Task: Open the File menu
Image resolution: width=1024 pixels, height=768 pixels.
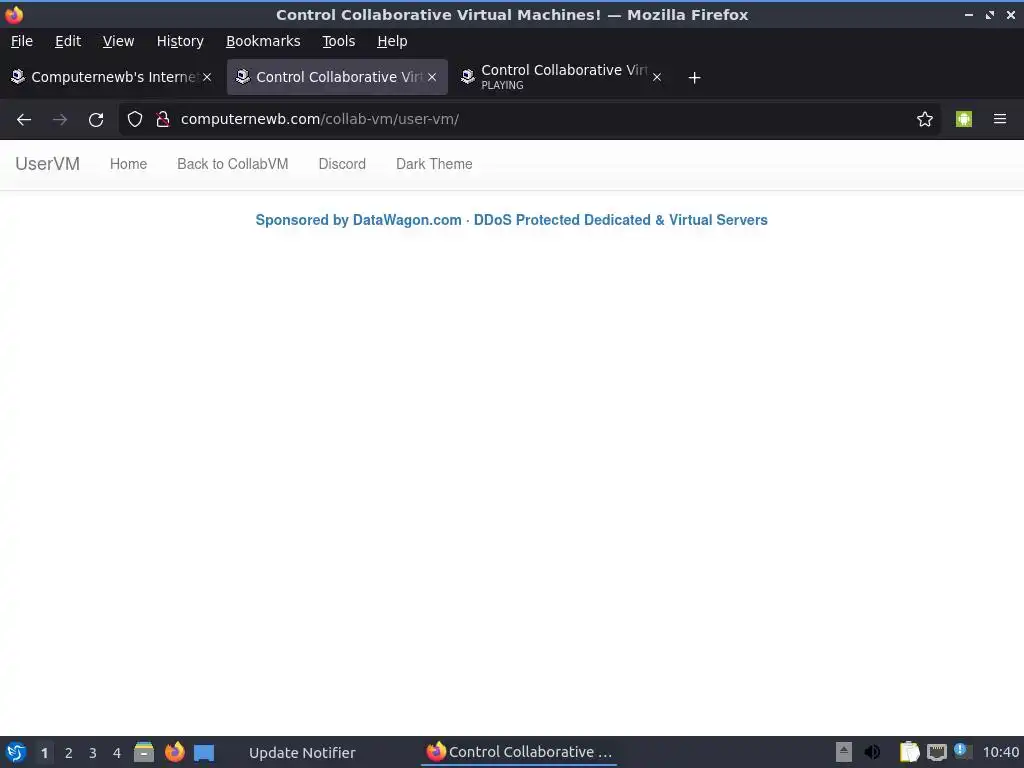Action: click(x=22, y=41)
